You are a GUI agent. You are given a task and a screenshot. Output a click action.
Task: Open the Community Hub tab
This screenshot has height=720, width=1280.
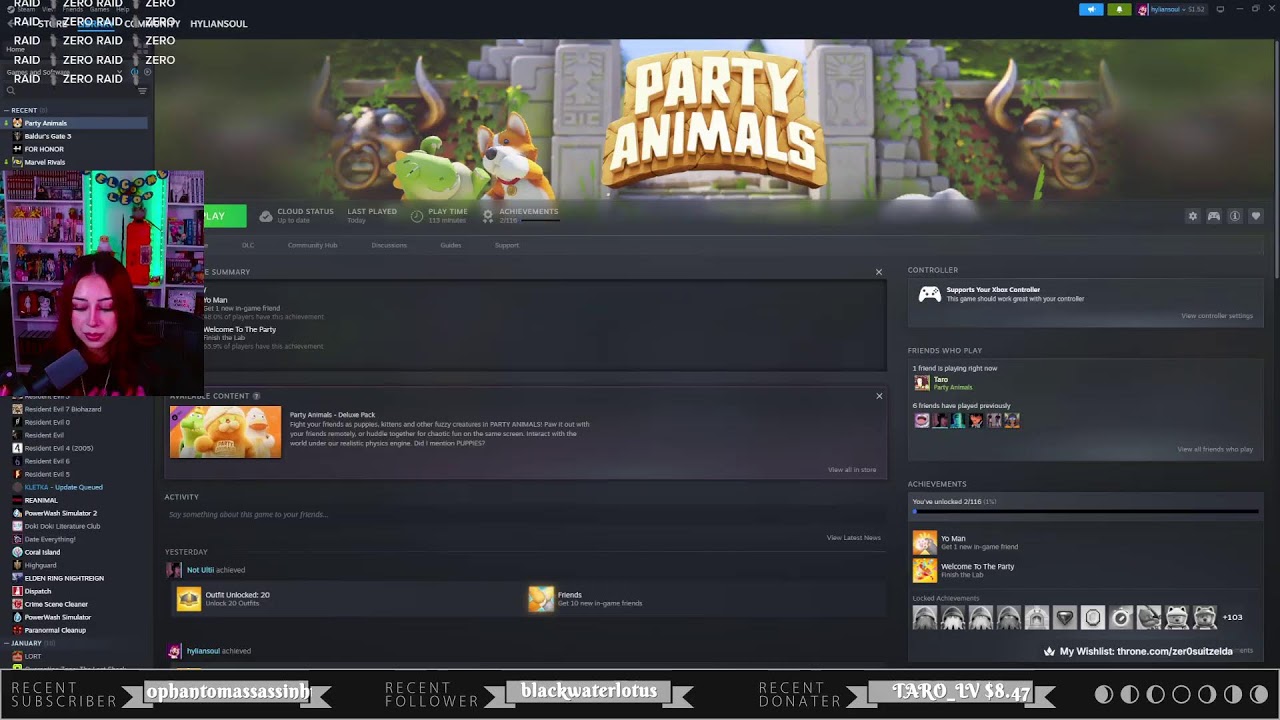tap(312, 245)
